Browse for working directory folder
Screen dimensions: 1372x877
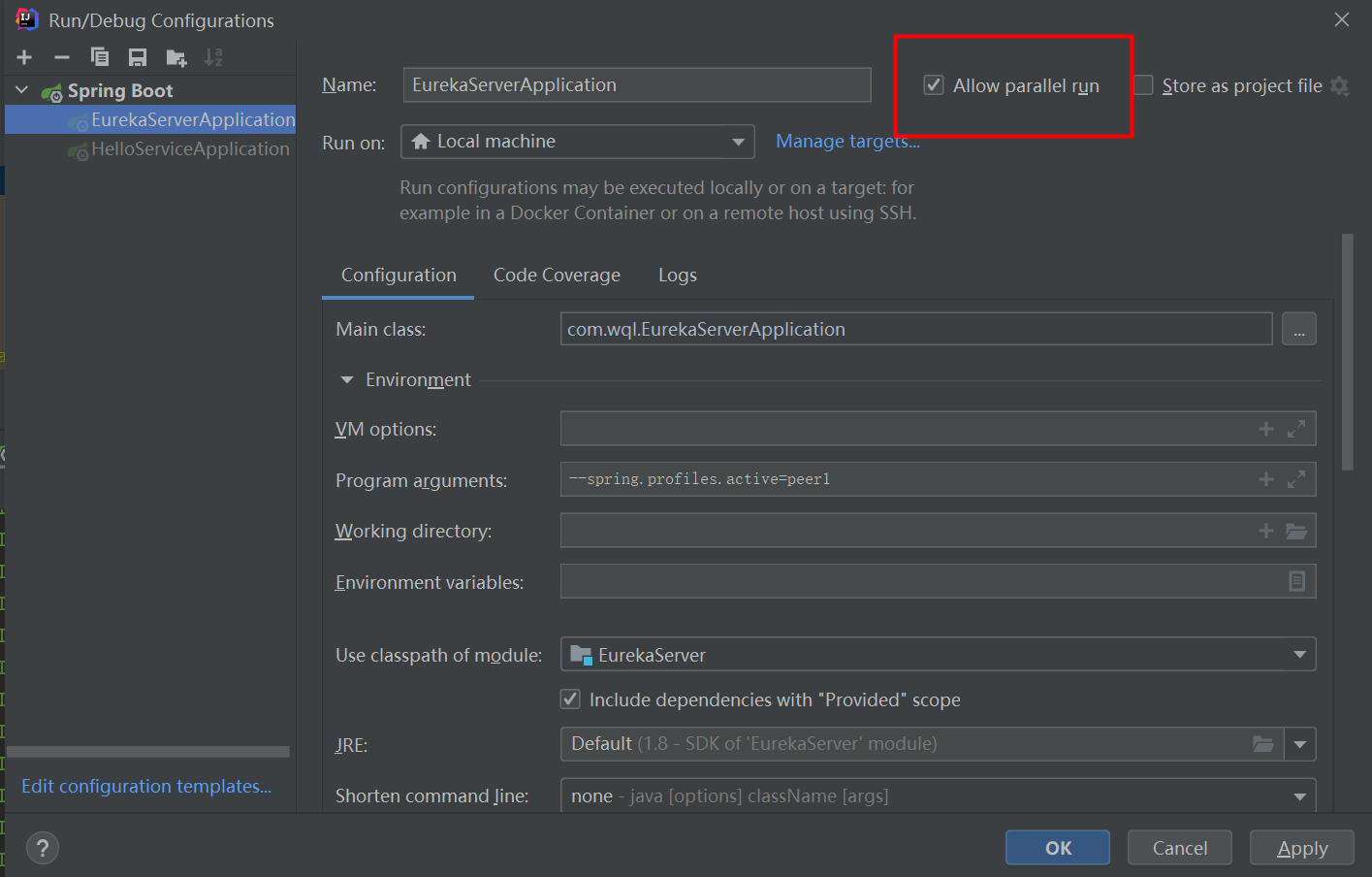(1296, 531)
